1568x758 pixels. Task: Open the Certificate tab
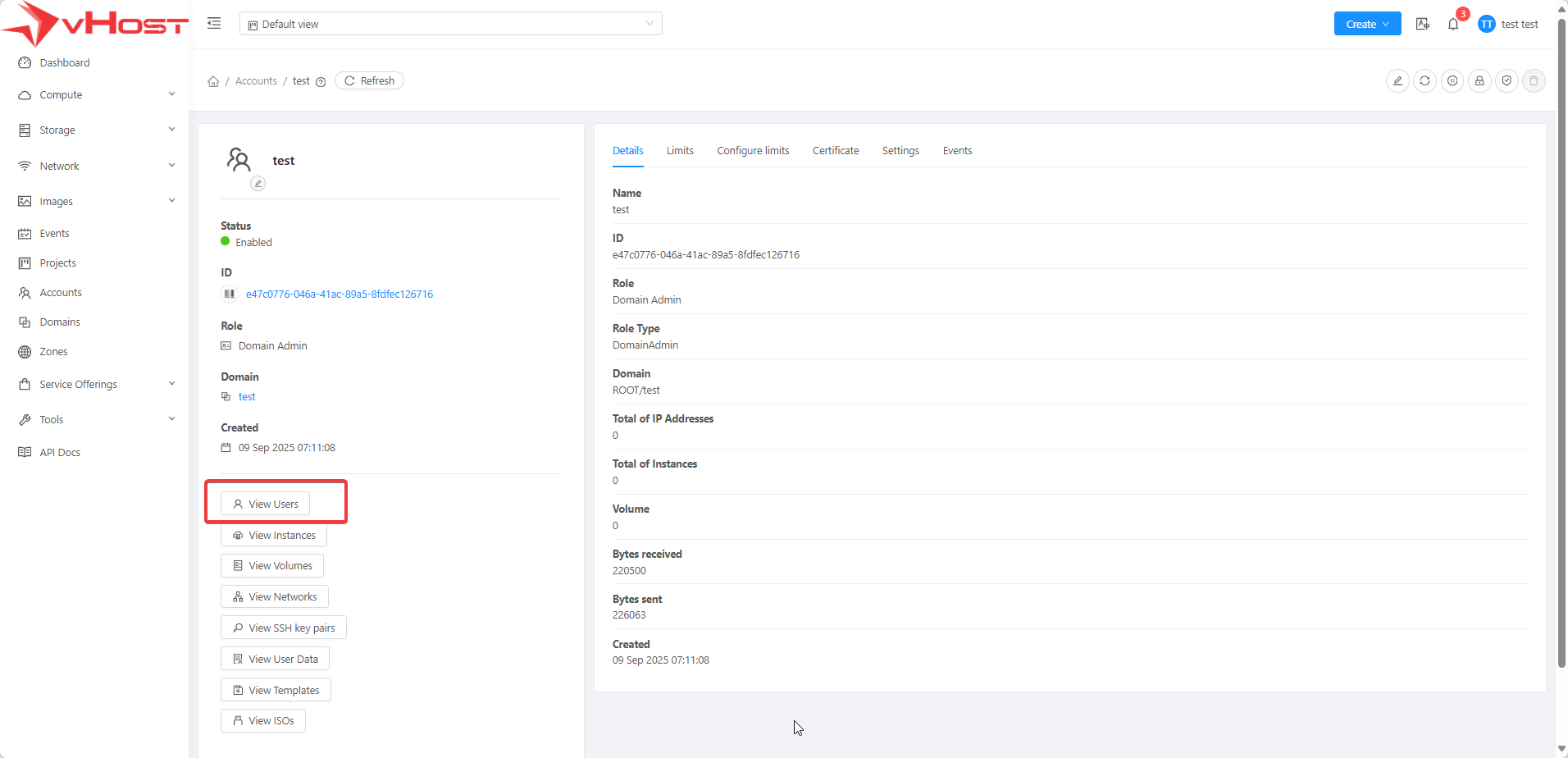(836, 151)
